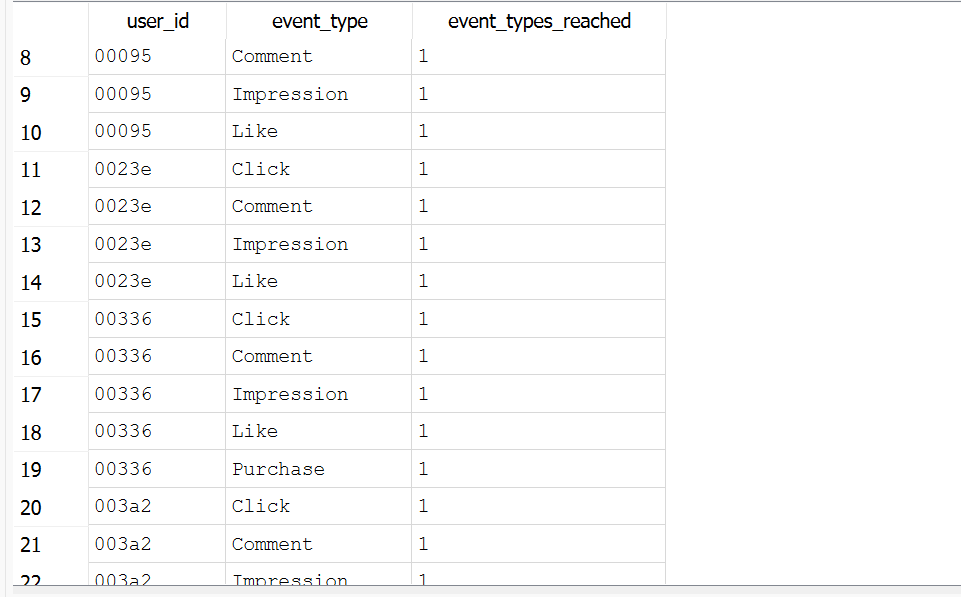The image size is (961, 597).
Task: Click the Like cell in row 10
Action: click(255, 131)
